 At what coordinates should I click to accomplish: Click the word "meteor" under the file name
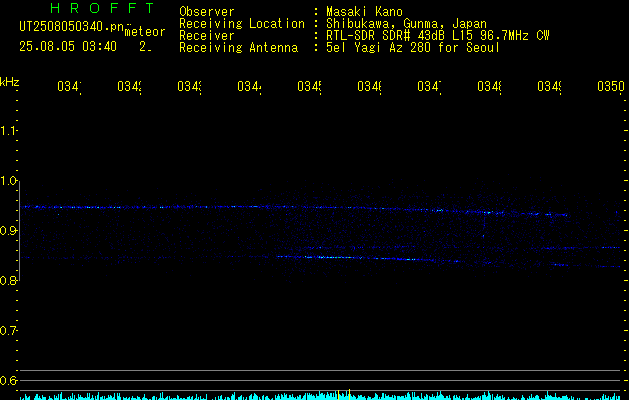click(145, 32)
